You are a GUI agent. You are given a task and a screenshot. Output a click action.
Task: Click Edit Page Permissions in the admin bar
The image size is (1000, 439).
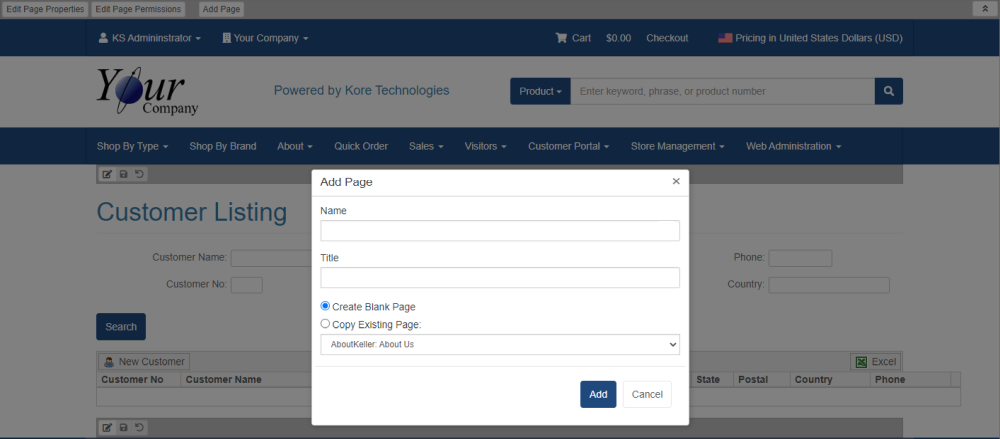pyautogui.click(x=139, y=9)
